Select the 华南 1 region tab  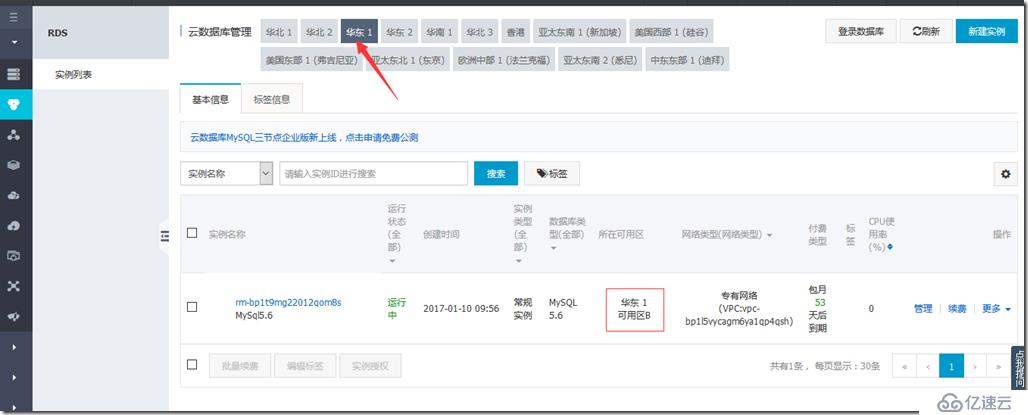pyautogui.click(x=439, y=31)
